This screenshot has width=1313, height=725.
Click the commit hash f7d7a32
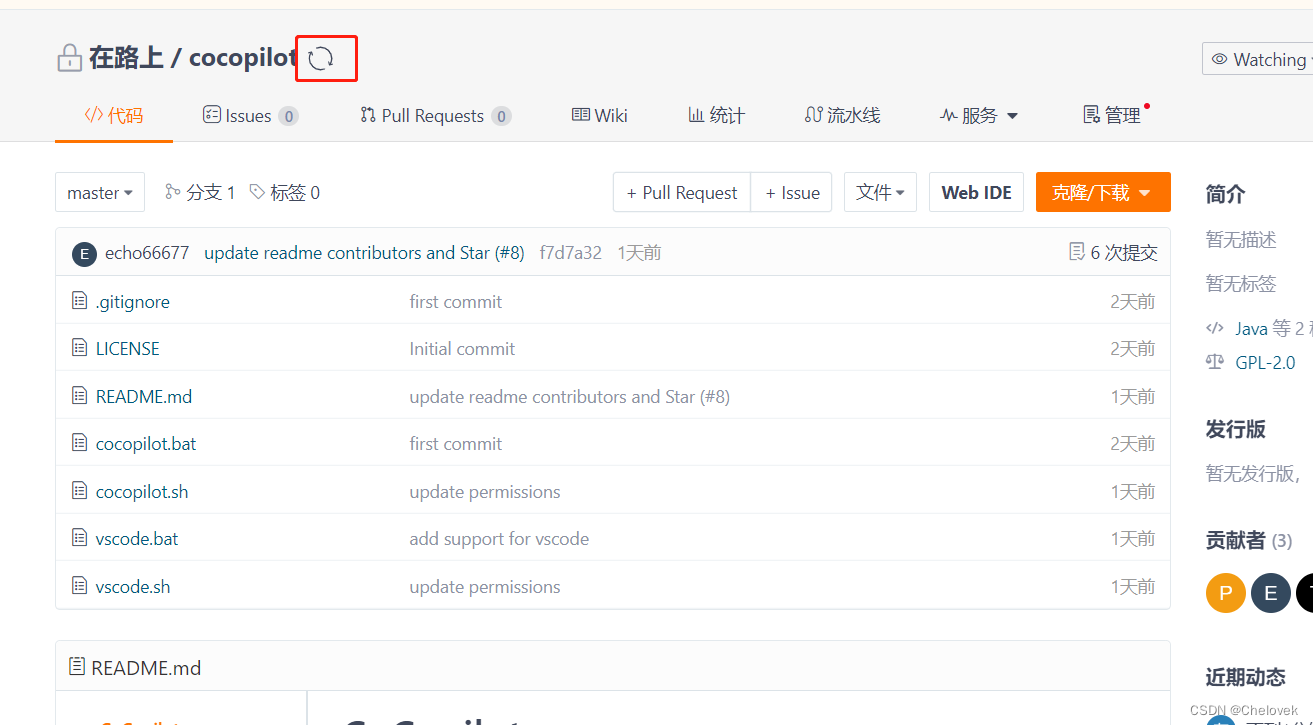pos(571,253)
